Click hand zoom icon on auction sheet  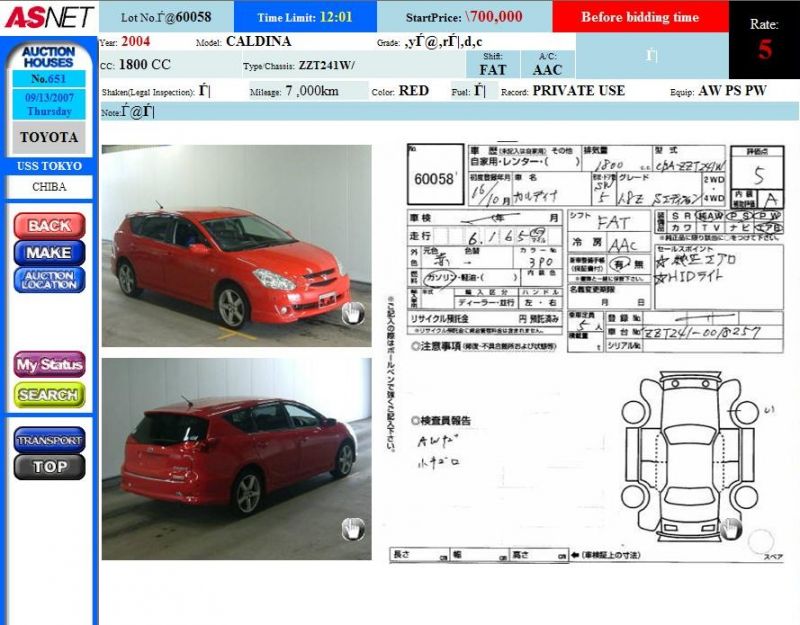pos(731,529)
